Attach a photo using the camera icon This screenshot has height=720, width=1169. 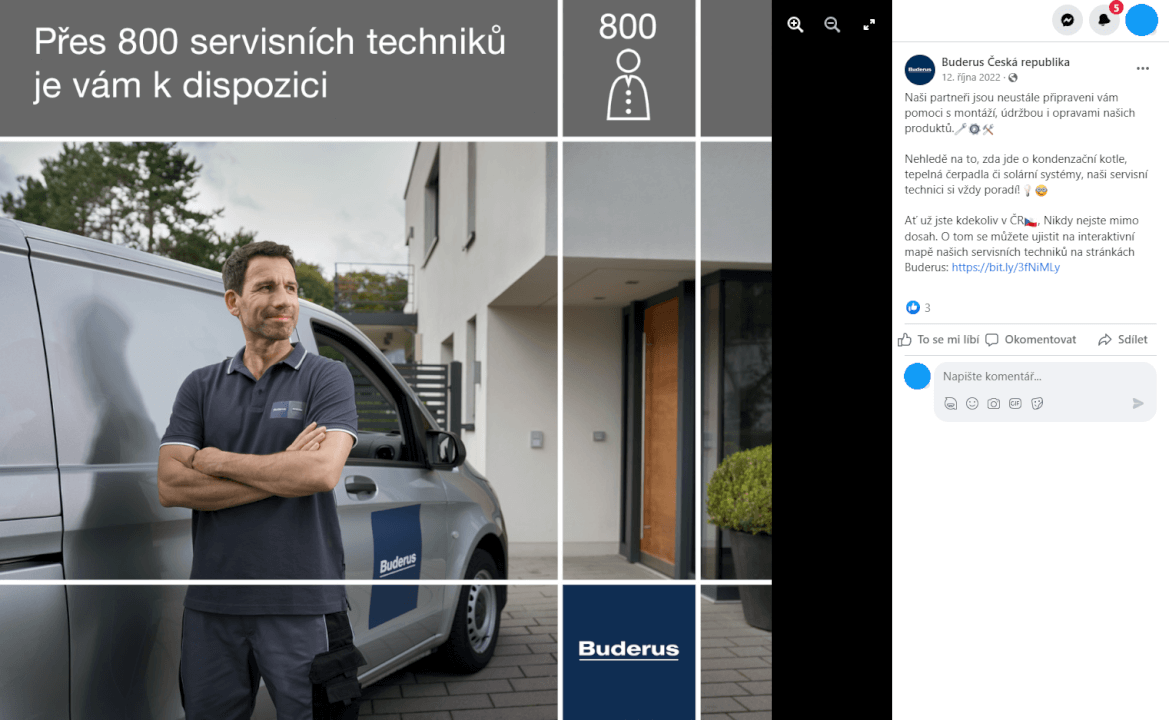click(x=993, y=403)
